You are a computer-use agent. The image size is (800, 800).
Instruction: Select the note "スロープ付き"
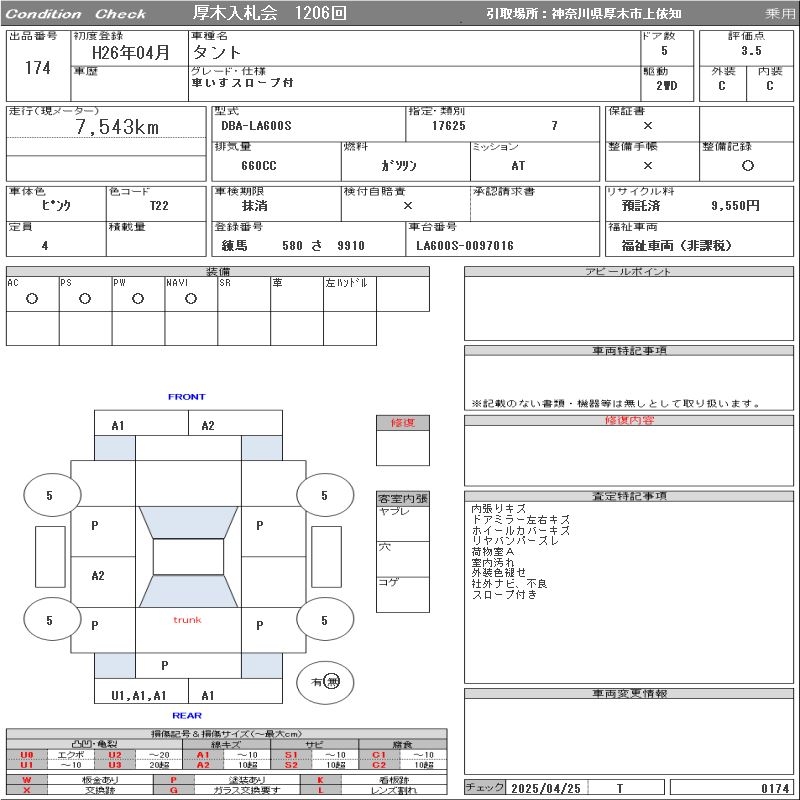point(504,594)
